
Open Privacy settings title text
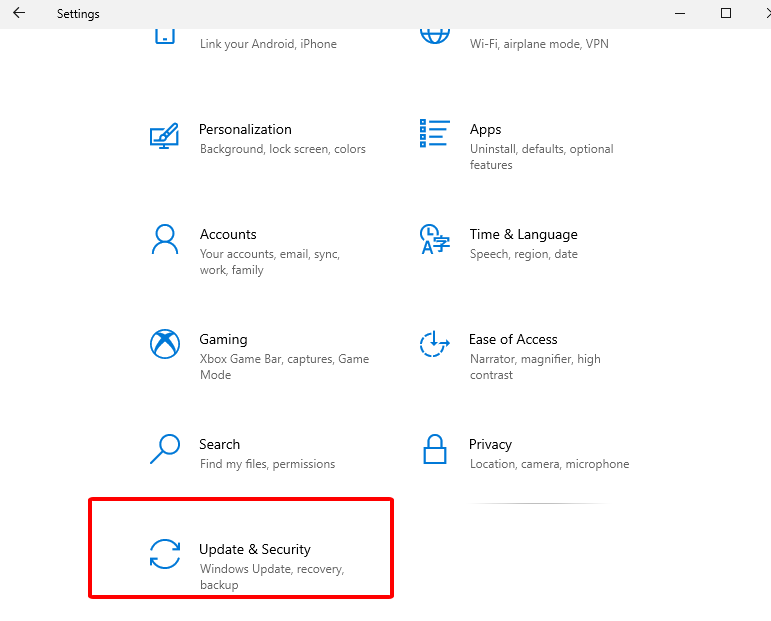pyautogui.click(x=490, y=444)
